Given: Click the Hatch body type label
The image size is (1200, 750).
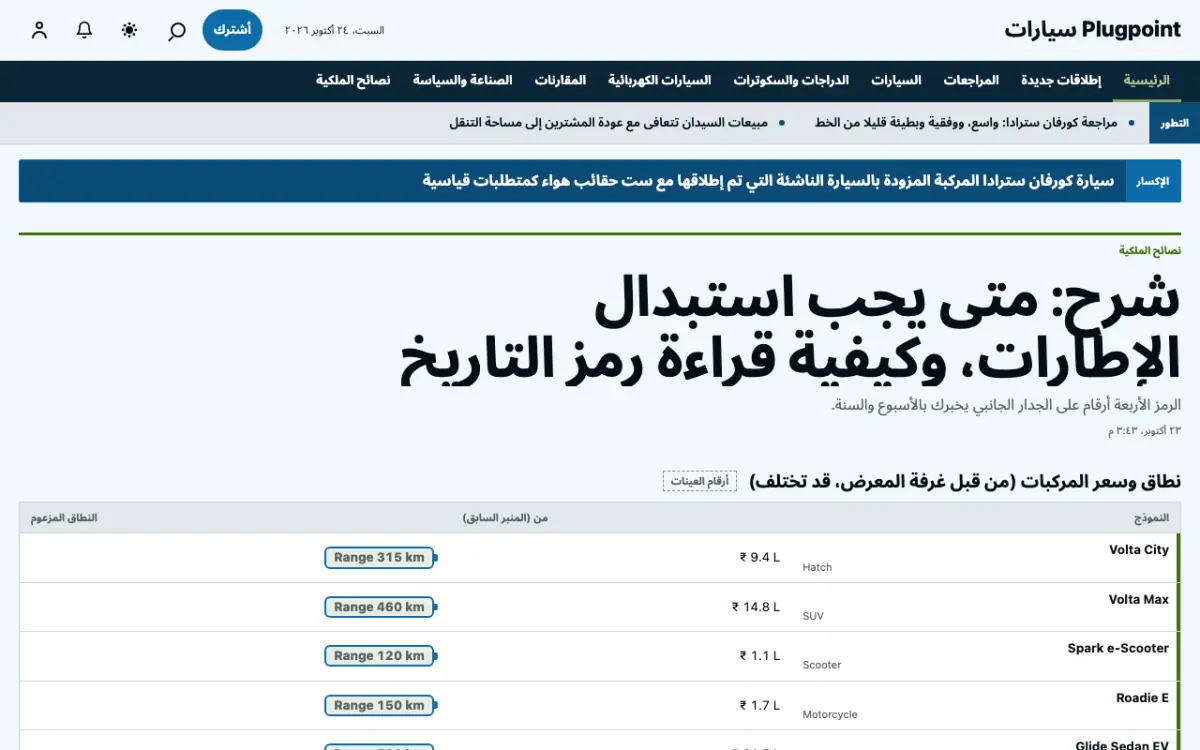Looking at the screenshot, I should (x=817, y=567).
